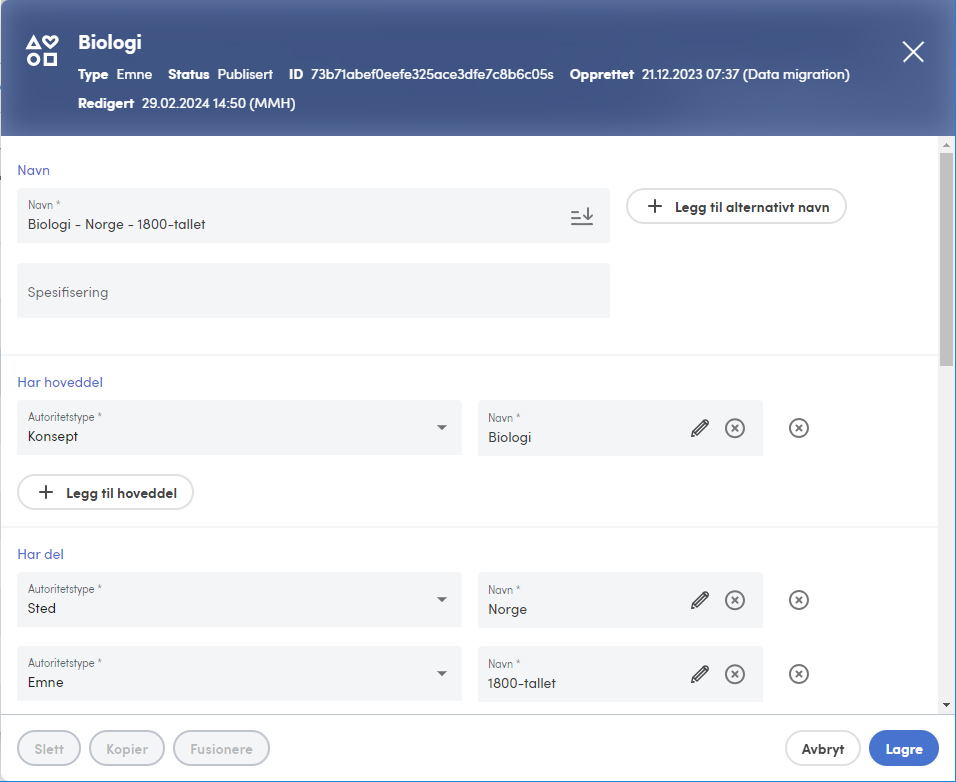
Task: Click the Biologi name field under Har hoveddel
Action: coord(620,428)
